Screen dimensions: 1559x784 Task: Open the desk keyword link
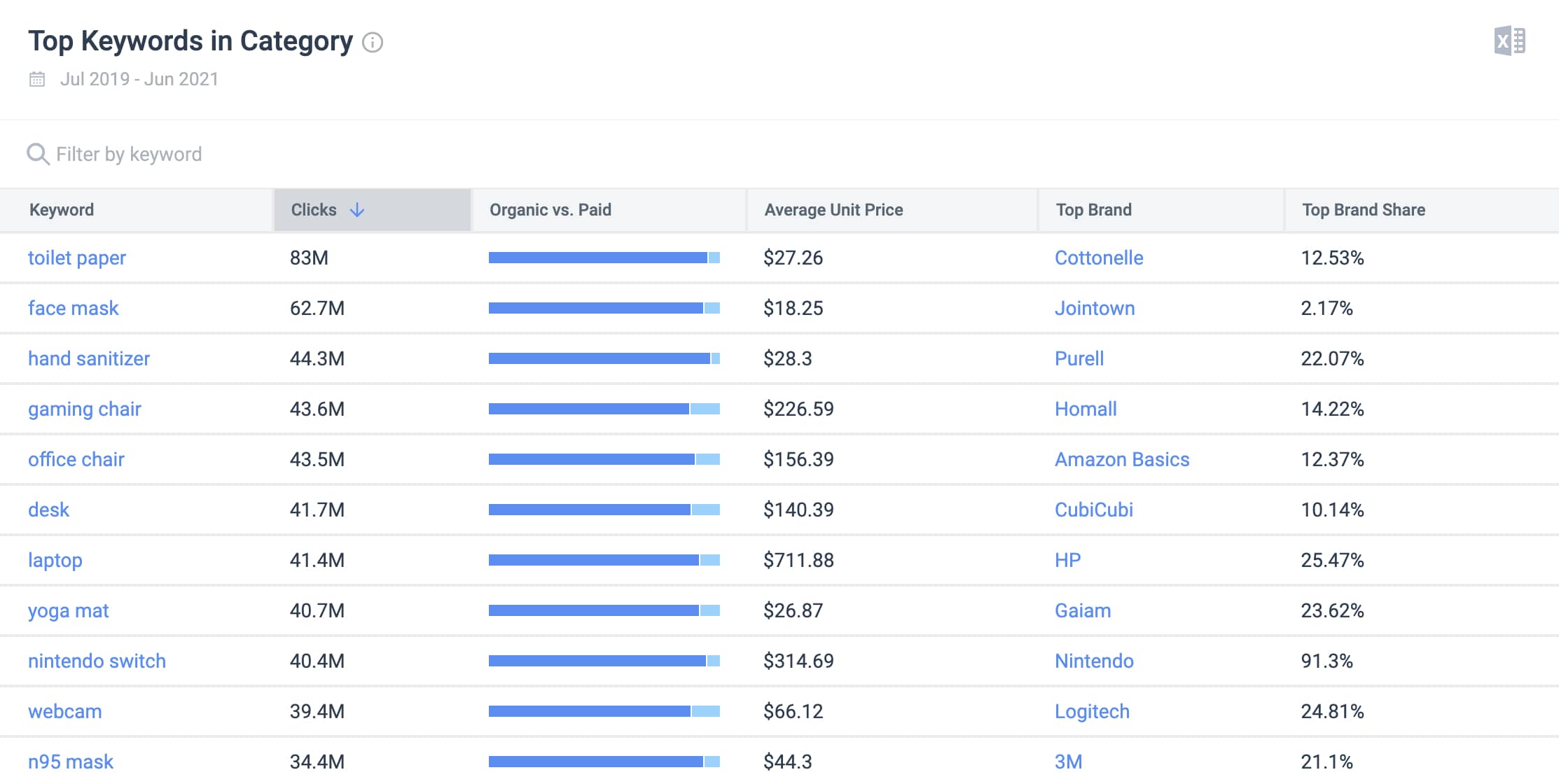pos(49,510)
